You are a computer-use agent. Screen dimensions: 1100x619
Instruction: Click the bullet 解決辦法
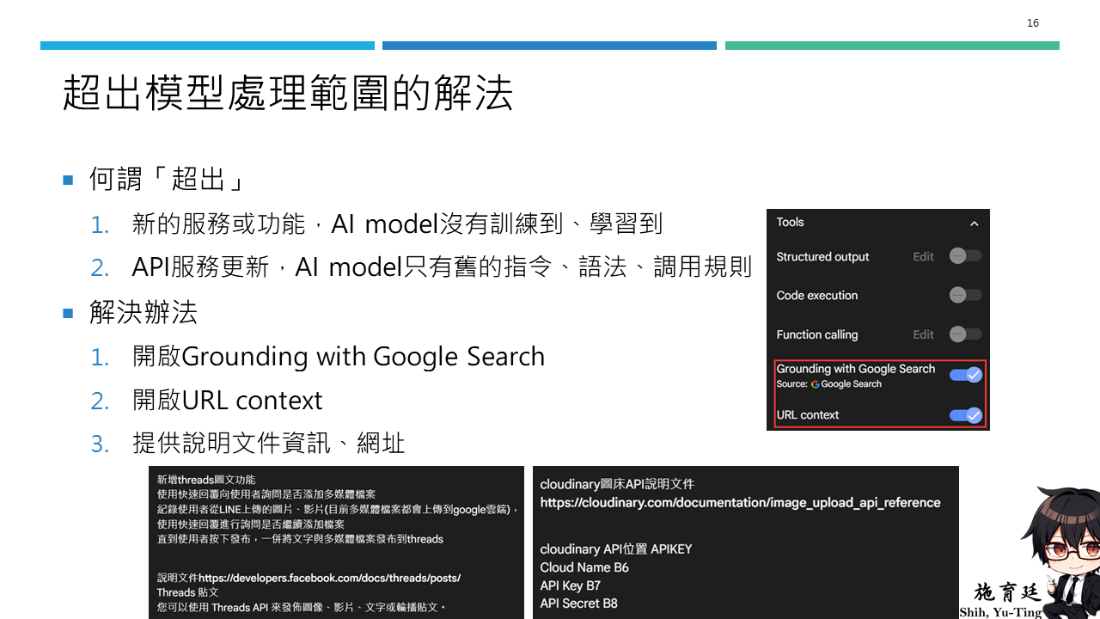[143, 312]
